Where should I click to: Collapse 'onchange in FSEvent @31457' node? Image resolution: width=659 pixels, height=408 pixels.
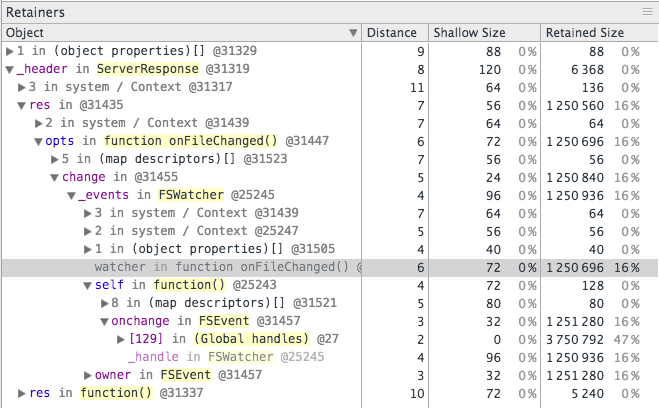coord(105,322)
